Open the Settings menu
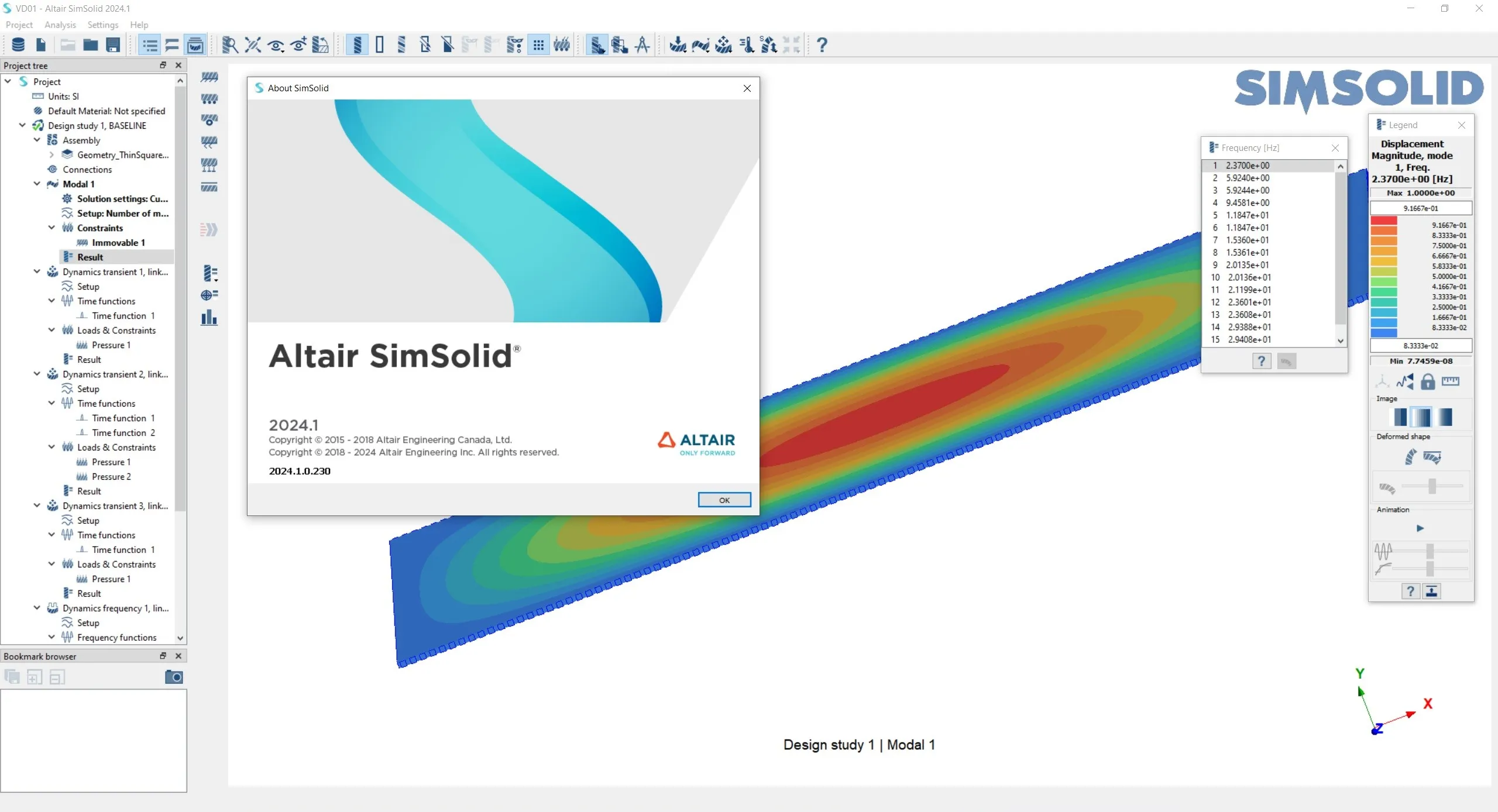 103,25
